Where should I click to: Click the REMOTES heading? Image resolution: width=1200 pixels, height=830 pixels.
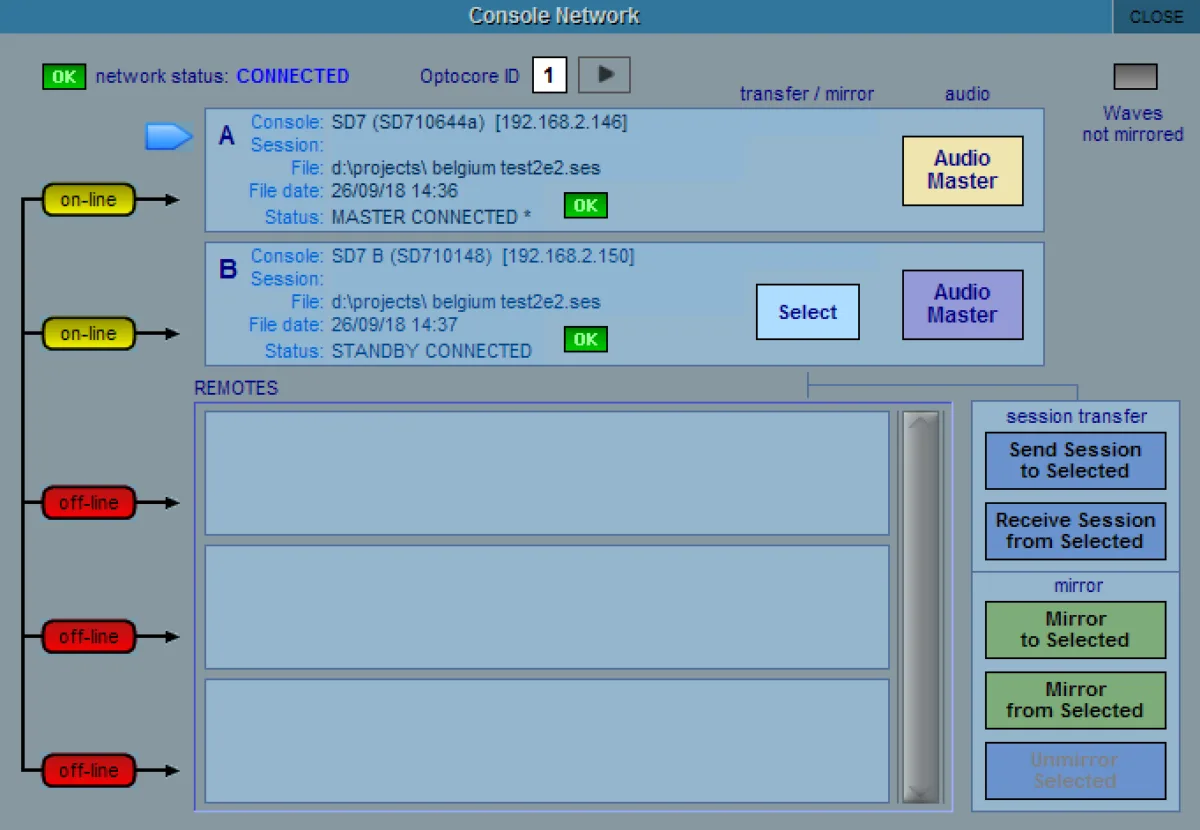point(236,388)
